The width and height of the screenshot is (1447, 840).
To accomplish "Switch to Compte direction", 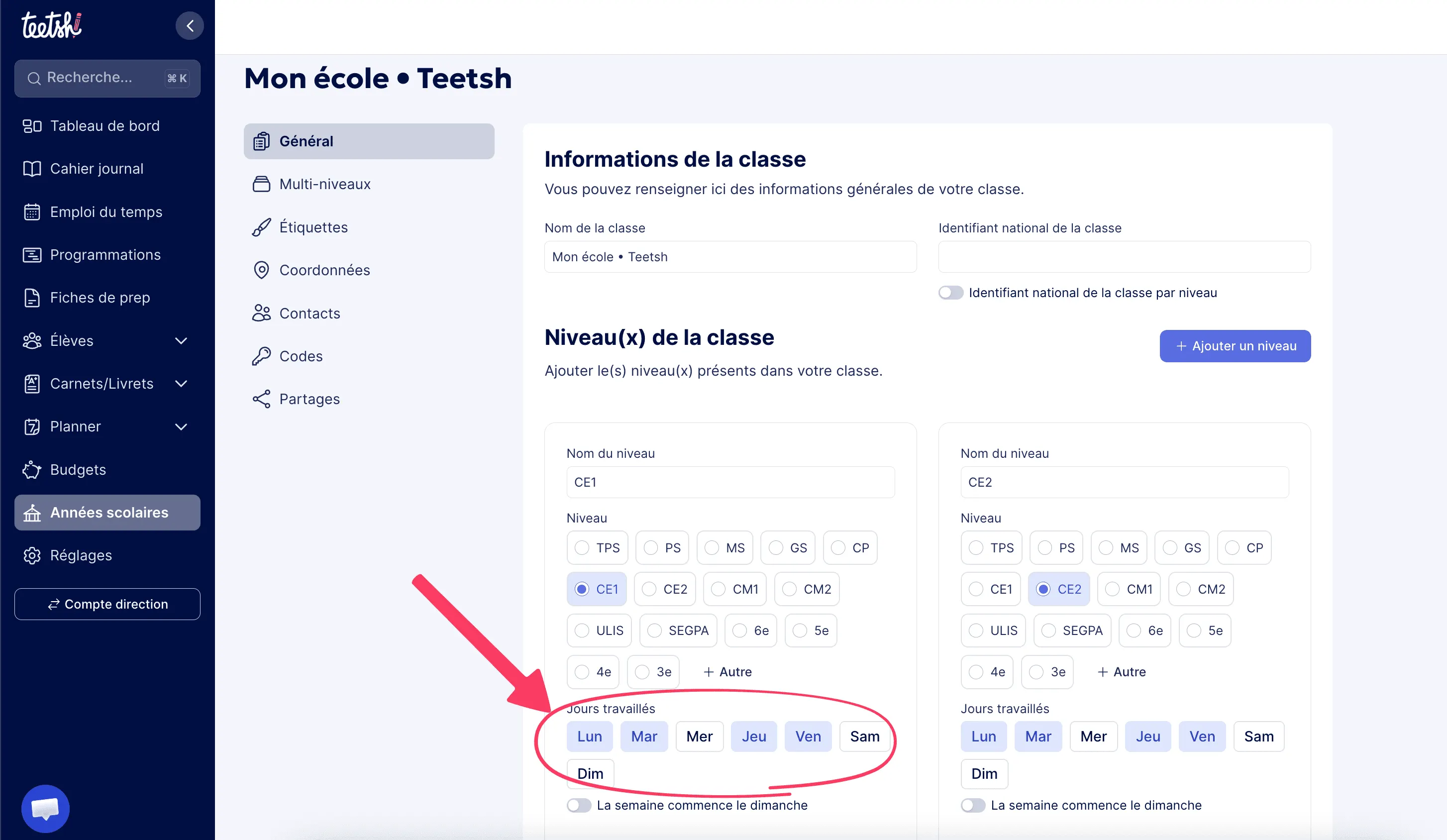I will 107,604.
